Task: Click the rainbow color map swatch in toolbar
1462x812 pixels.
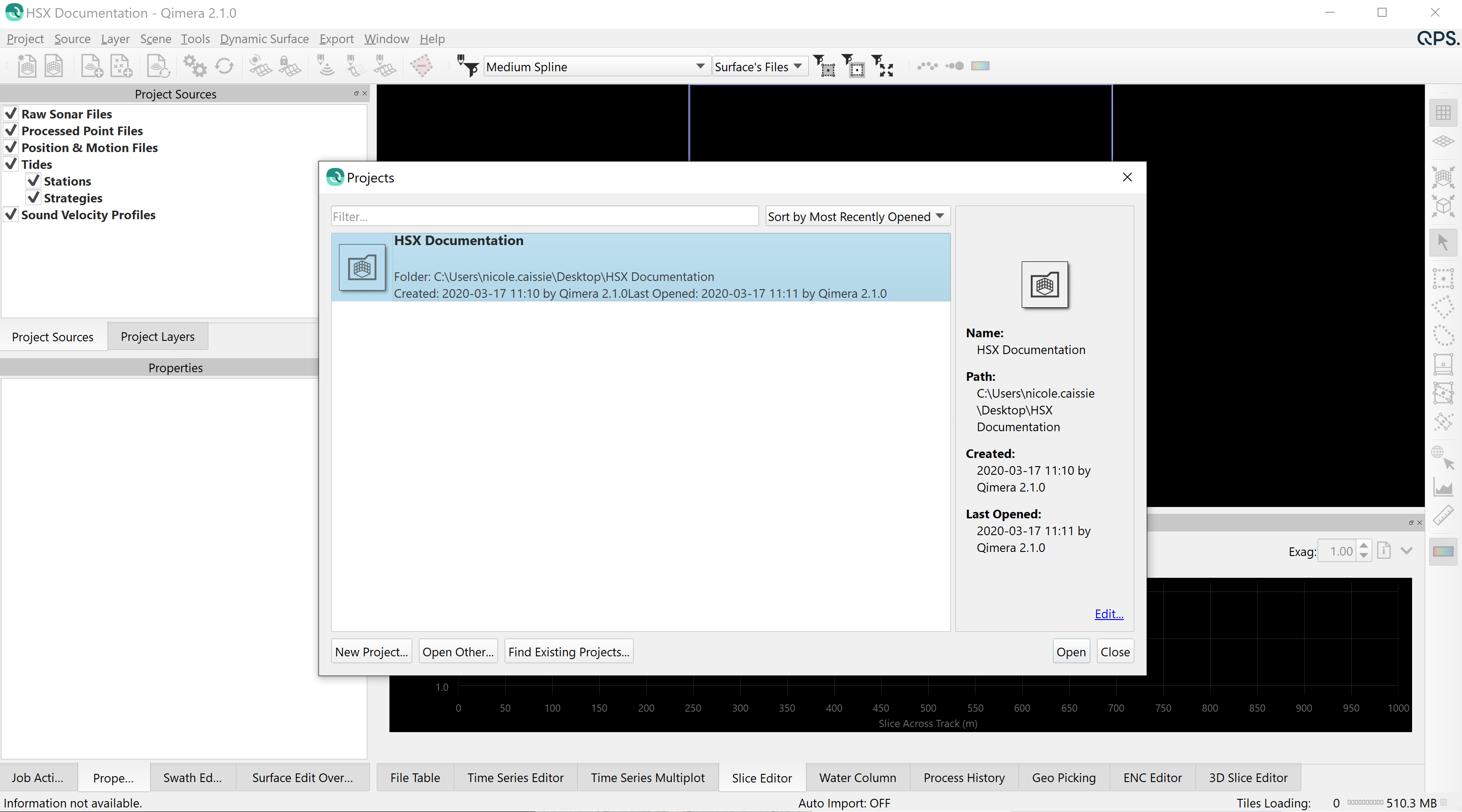Action: 980,66
